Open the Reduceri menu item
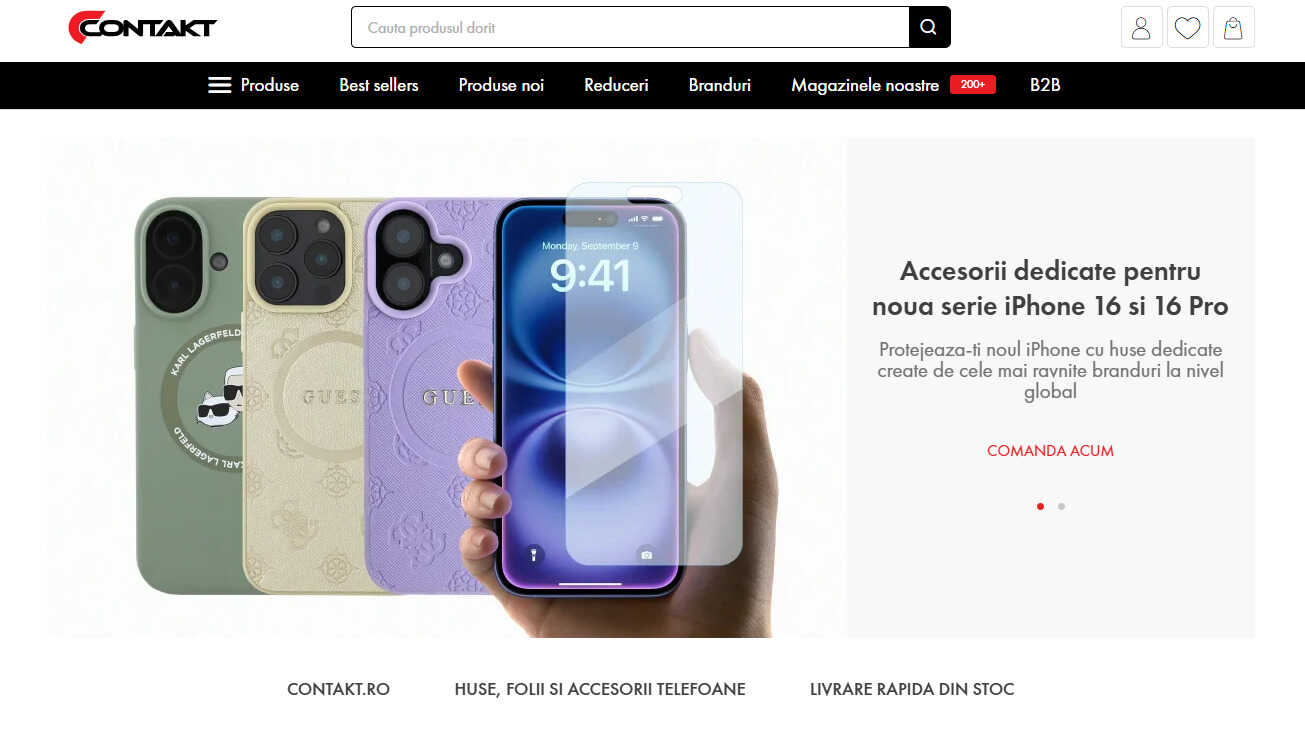 [x=616, y=85]
